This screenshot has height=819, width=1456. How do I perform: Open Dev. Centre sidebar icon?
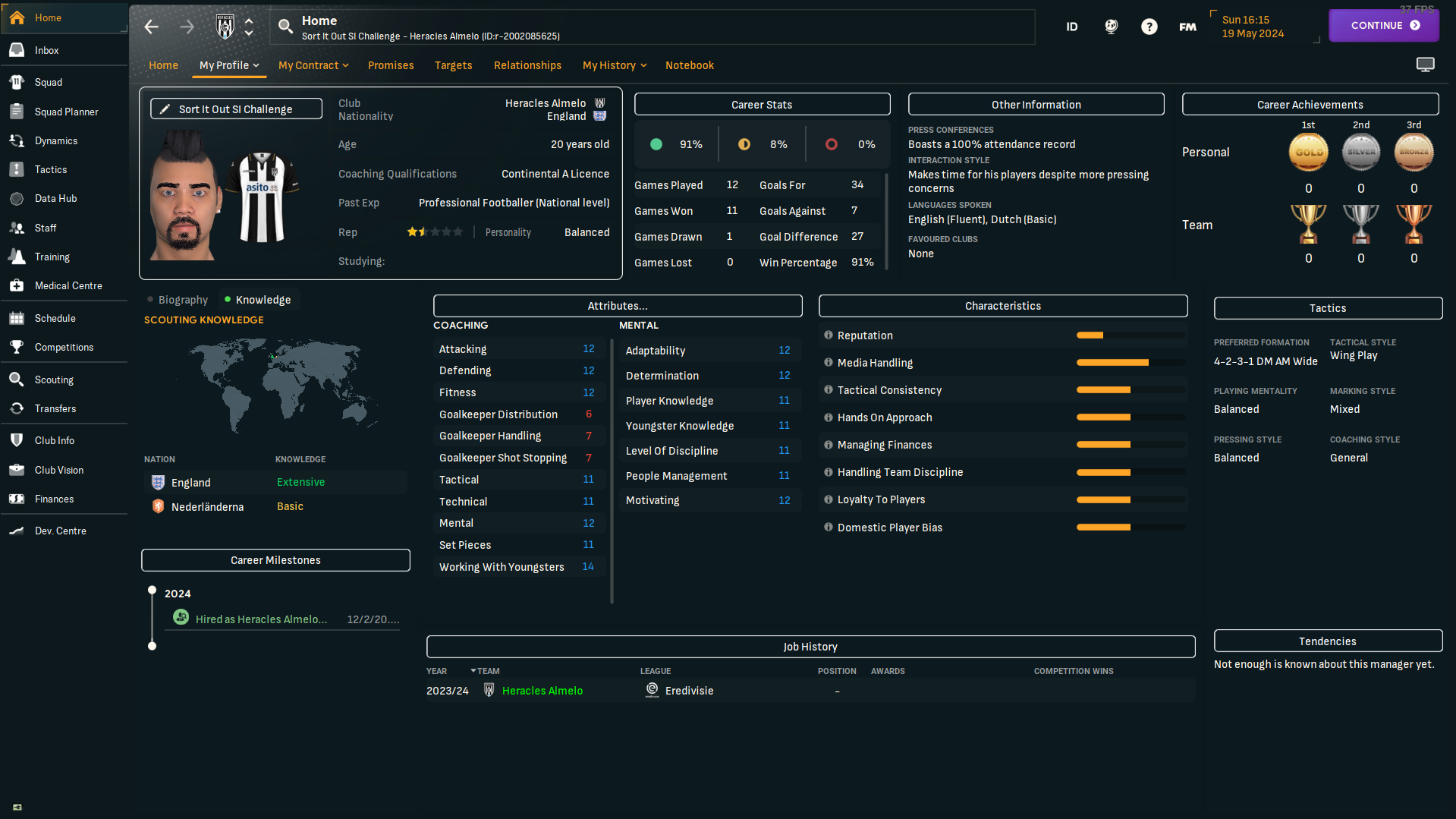coord(17,531)
